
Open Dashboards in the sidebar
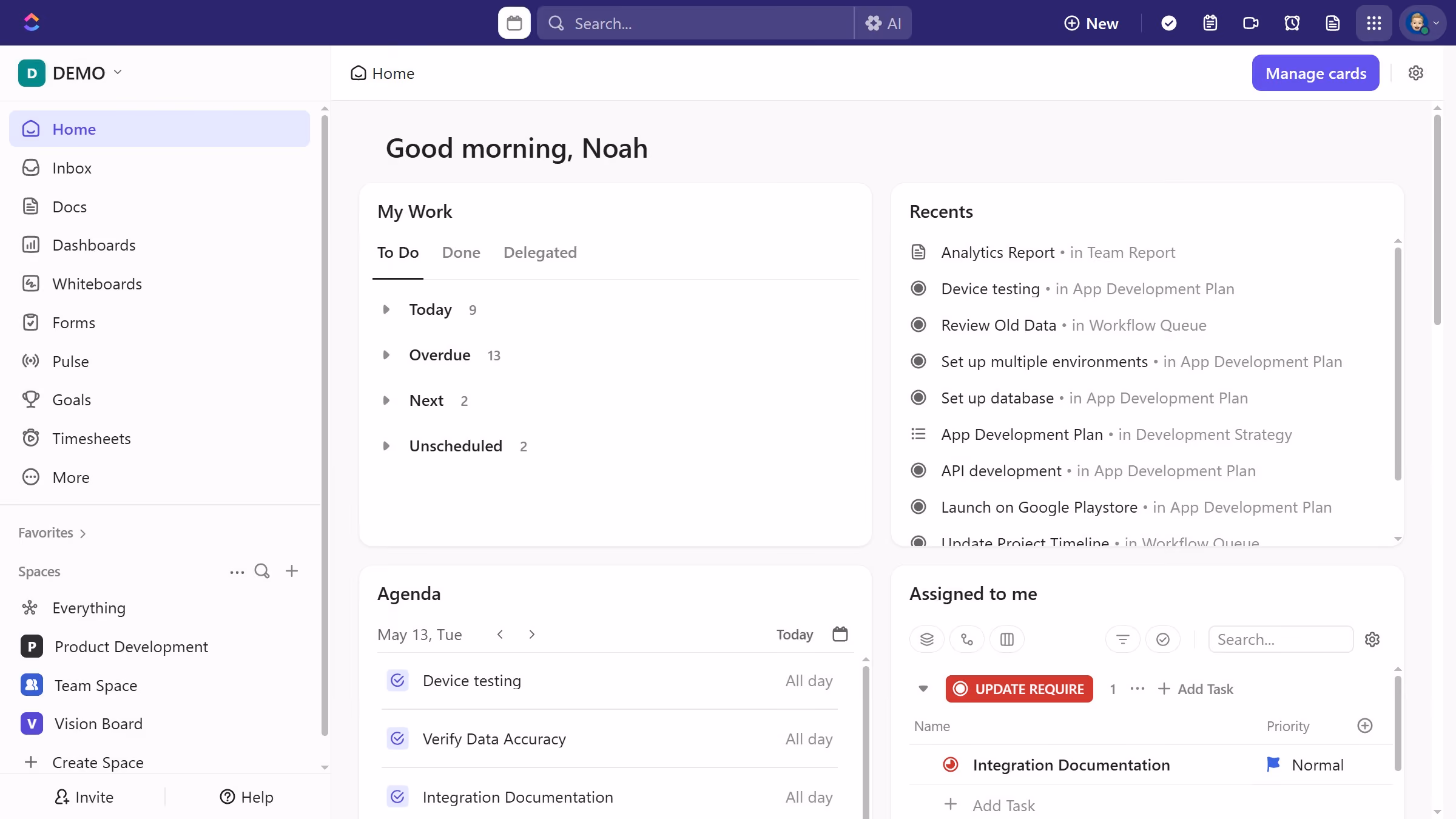pyautogui.click(x=159, y=245)
